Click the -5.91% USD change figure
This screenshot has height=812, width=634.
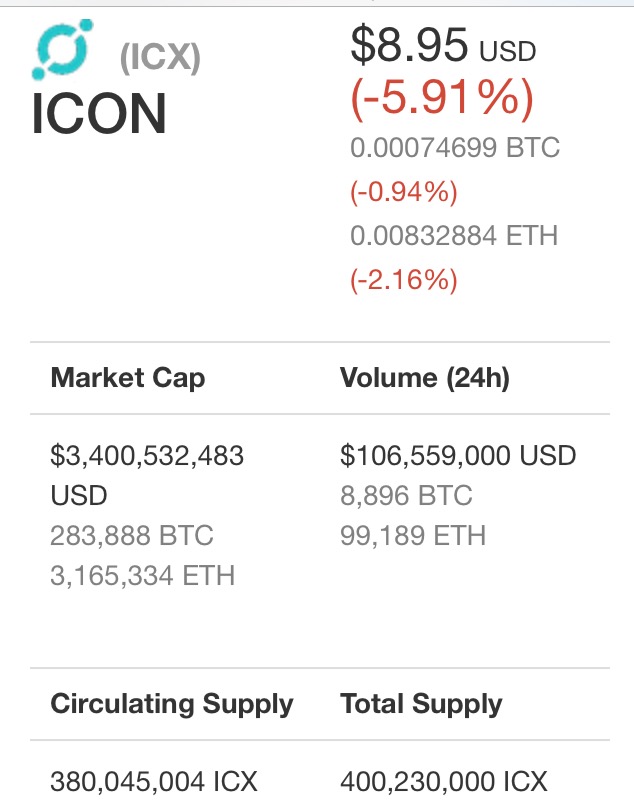(442, 98)
